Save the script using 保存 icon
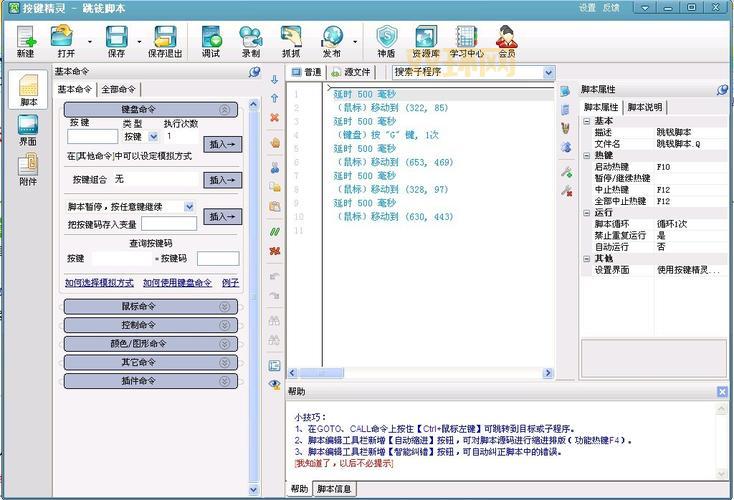Screen dimensions: 734x500 coord(116,41)
